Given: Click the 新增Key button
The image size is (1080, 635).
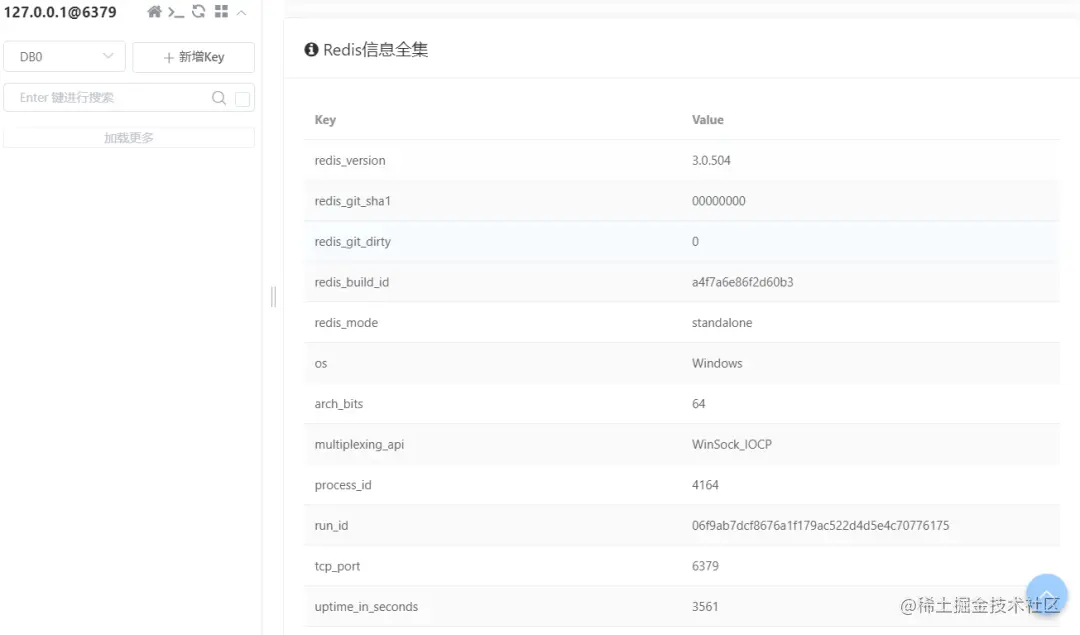Looking at the screenshot, I should [194, 56].
